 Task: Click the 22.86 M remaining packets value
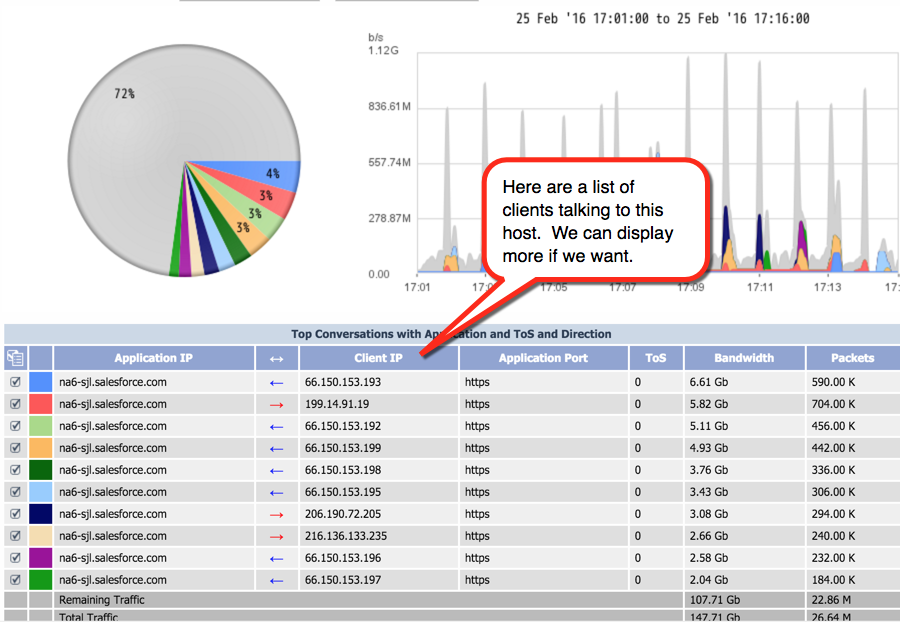click(x=831, y=600)
